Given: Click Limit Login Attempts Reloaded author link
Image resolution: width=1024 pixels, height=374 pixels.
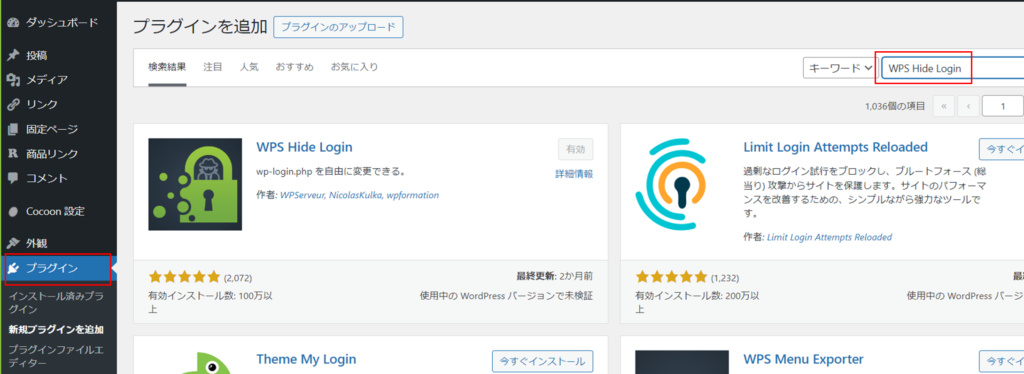Looking at the screenshot, I should [829, 237].
